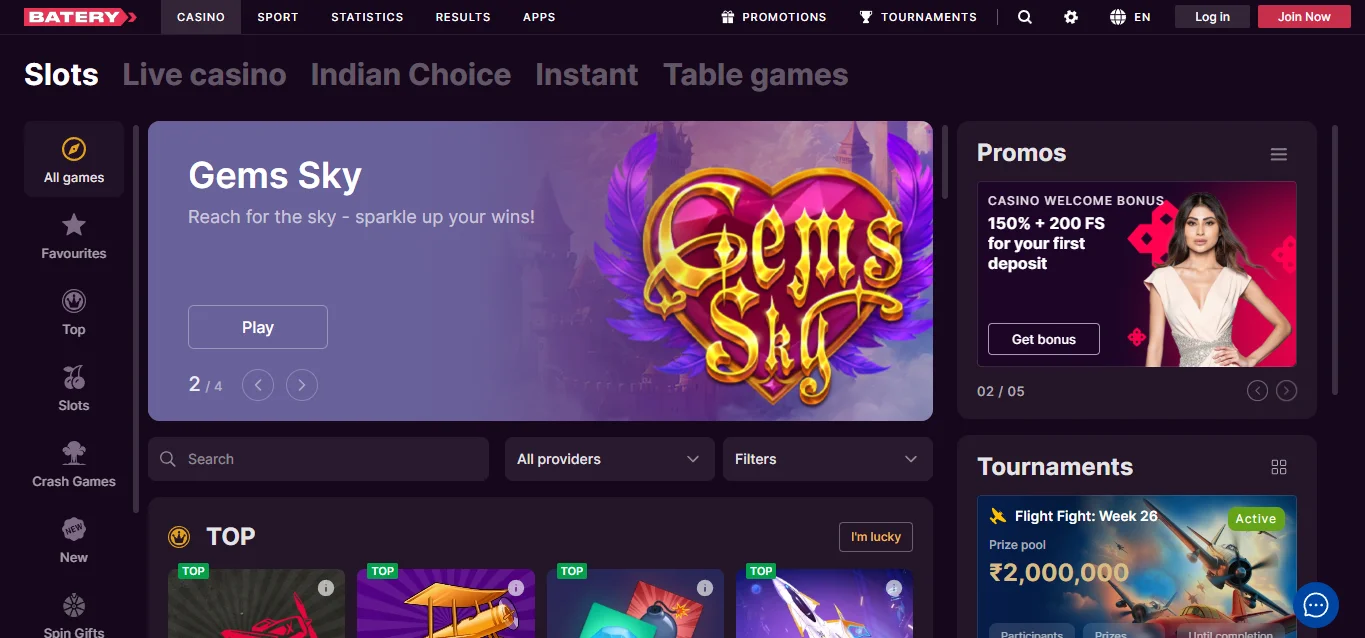Expand the All providers dropdown

pos(609,459)
